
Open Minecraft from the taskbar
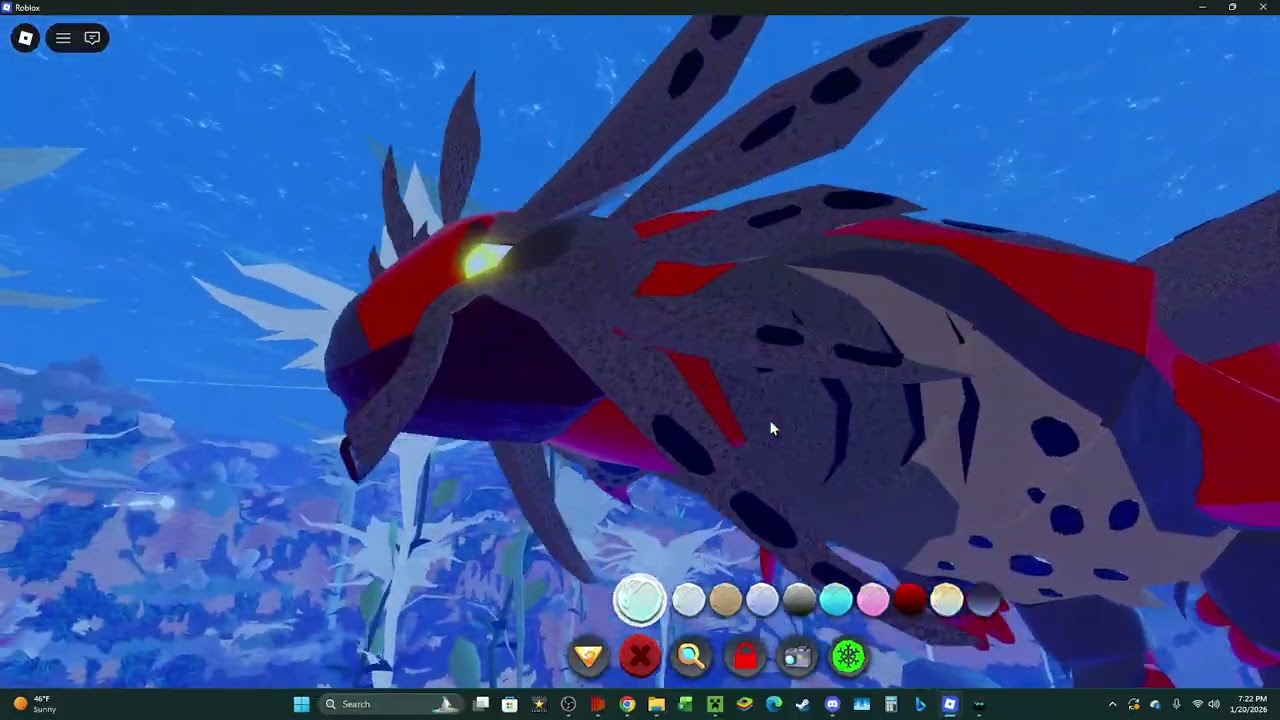click(x=715, y=704)
